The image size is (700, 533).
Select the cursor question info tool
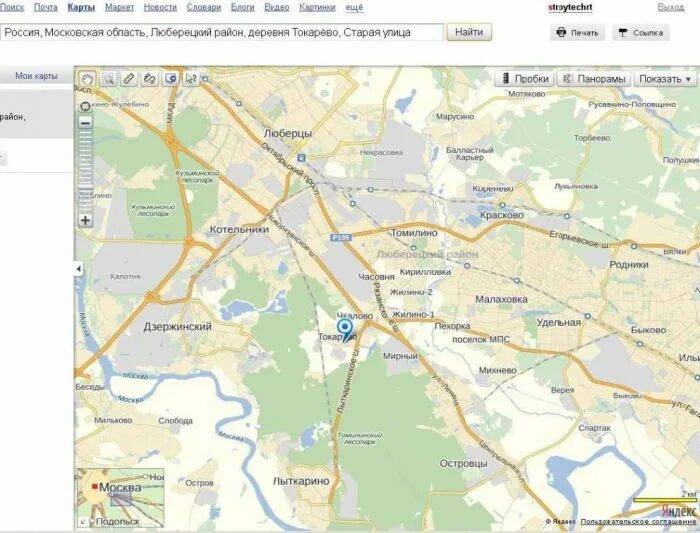[x=191, y=79]
